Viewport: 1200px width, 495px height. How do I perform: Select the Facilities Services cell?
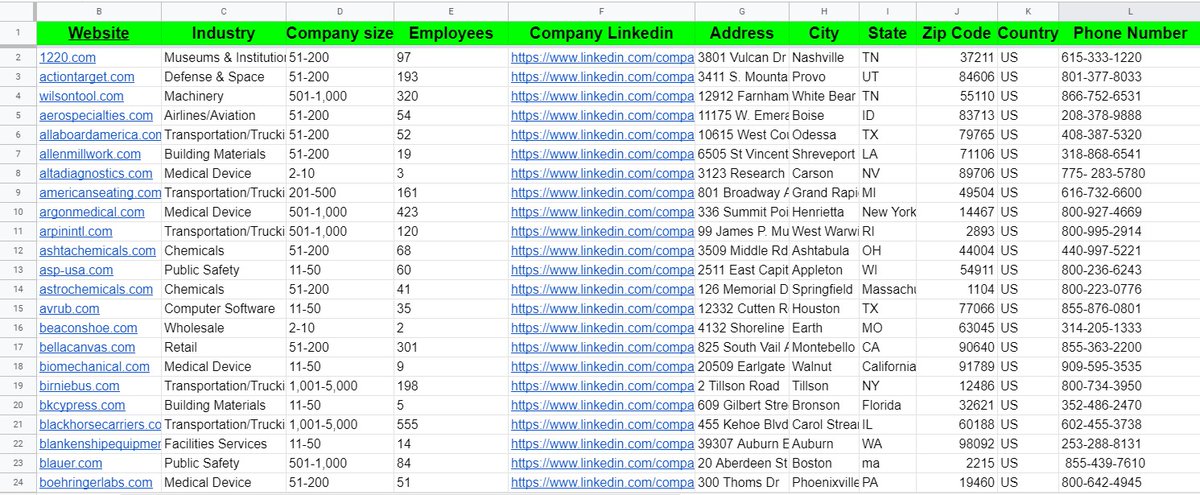(x=223, y=444)
